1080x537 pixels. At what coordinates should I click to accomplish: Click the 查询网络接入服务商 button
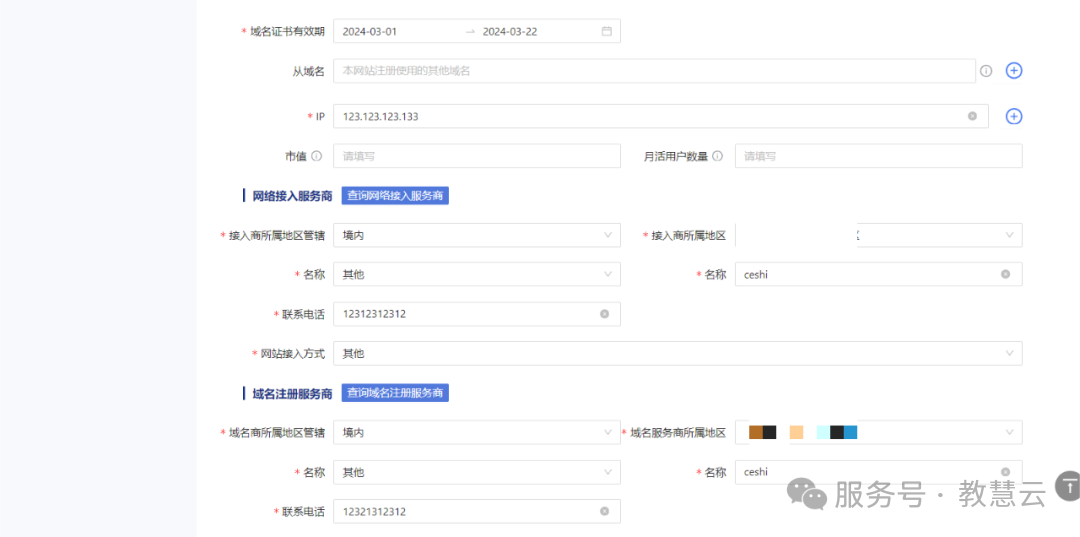pyautogui.click(x=395, y=196)
